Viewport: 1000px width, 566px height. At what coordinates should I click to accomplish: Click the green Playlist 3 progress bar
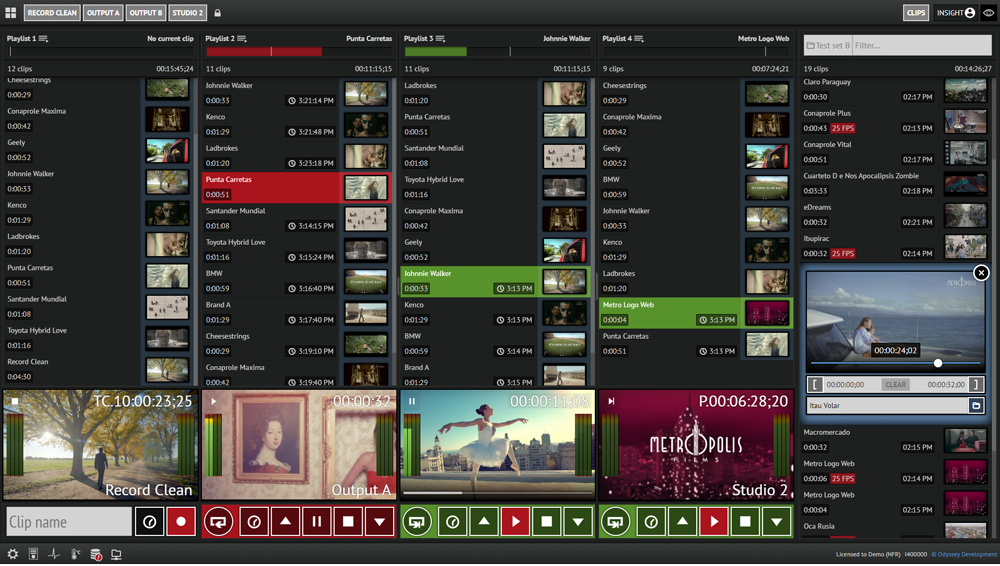tap(435, 52)
